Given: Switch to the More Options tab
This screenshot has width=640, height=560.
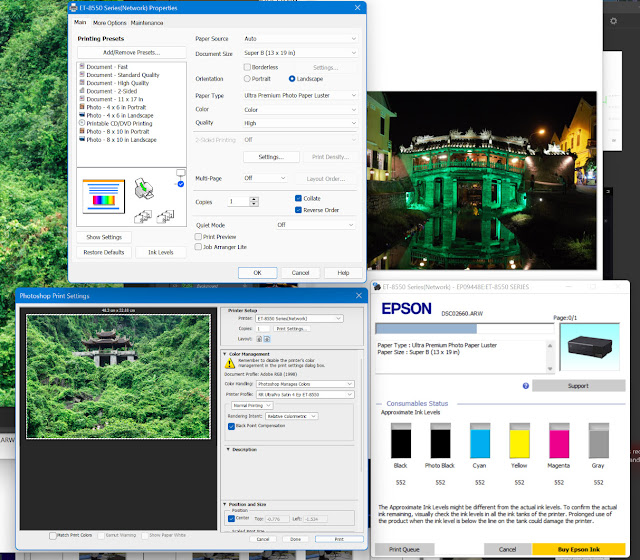Looking at the screenshot, I should point(109,23).
